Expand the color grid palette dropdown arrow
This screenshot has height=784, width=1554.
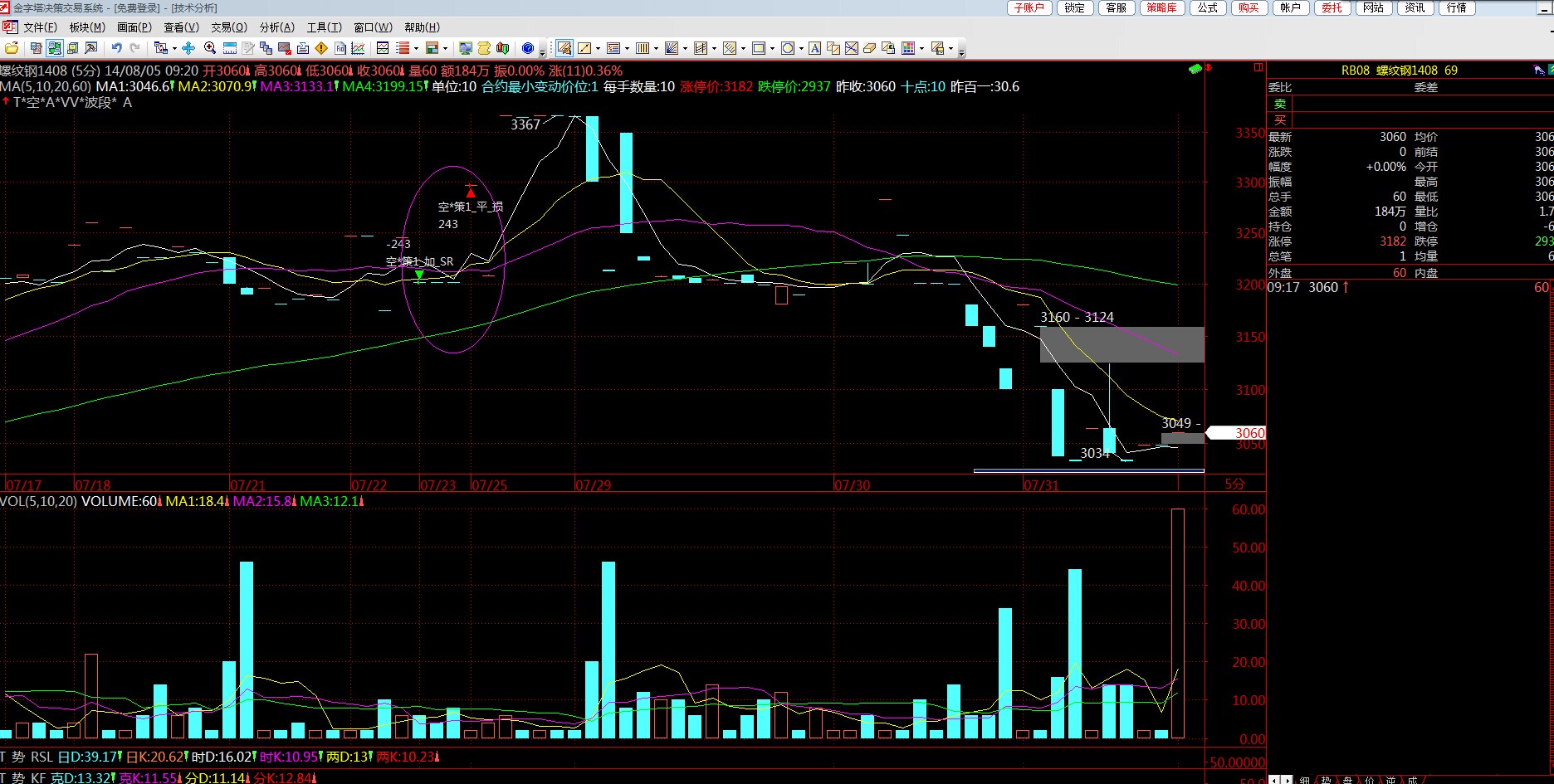pos(921,49)
